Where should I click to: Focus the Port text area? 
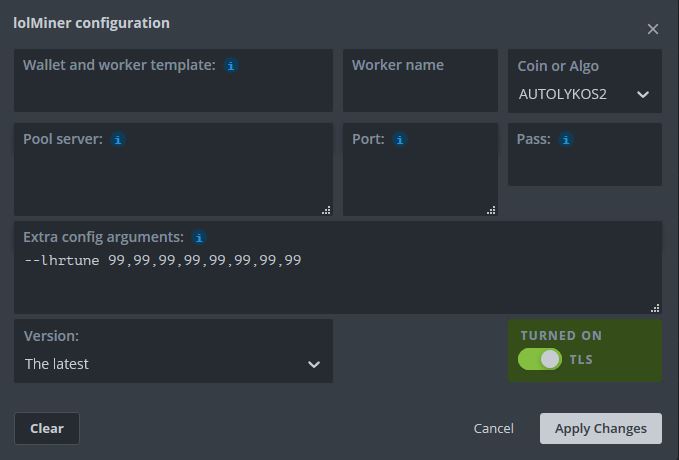point(420,169)
